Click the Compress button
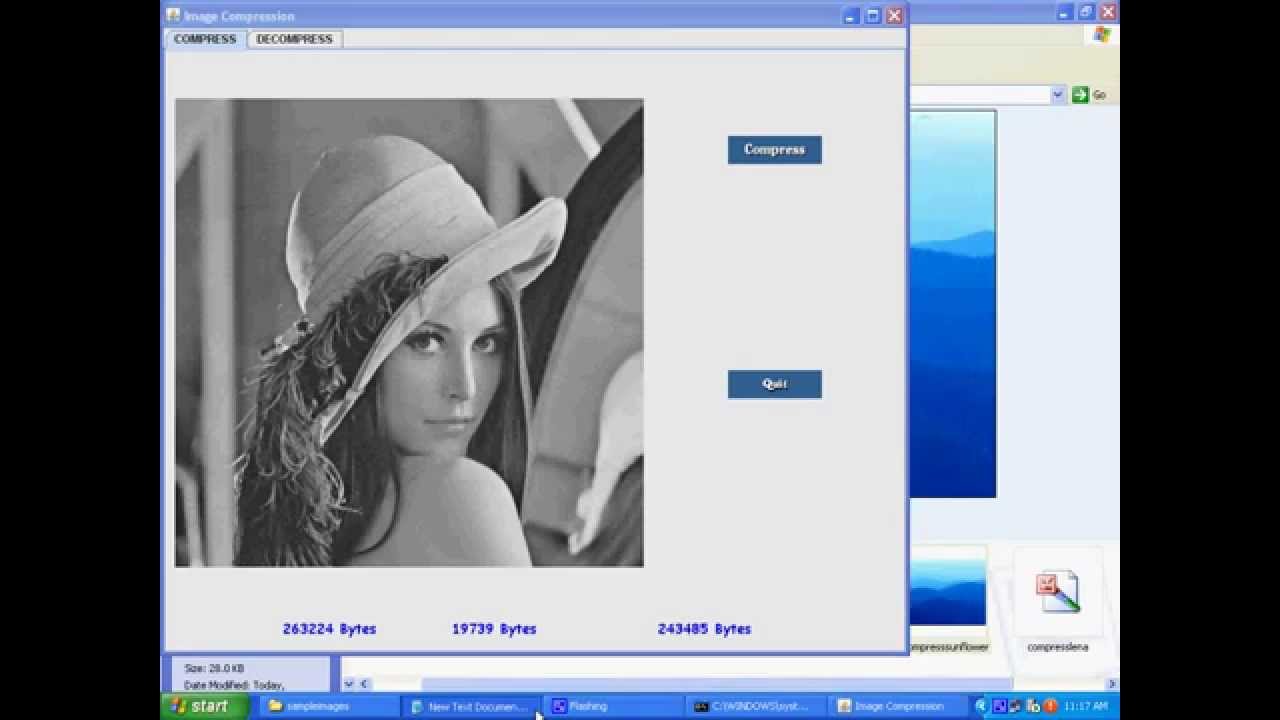This screenshot has height=720, width=1280. pyautogui.click(x=774, y=150)
